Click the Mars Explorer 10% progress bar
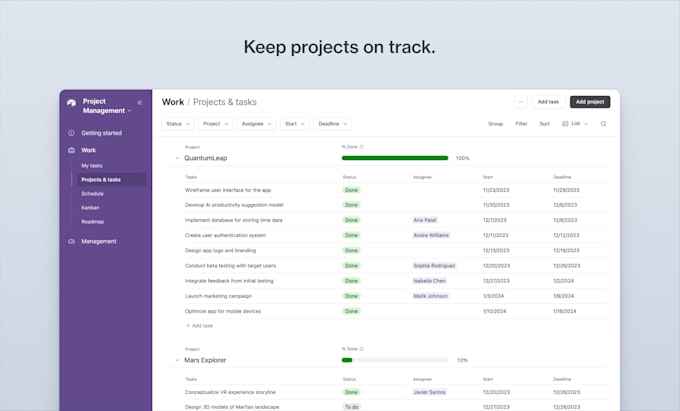This screenshot has height=411, width=680. click(x=395, y=360)
